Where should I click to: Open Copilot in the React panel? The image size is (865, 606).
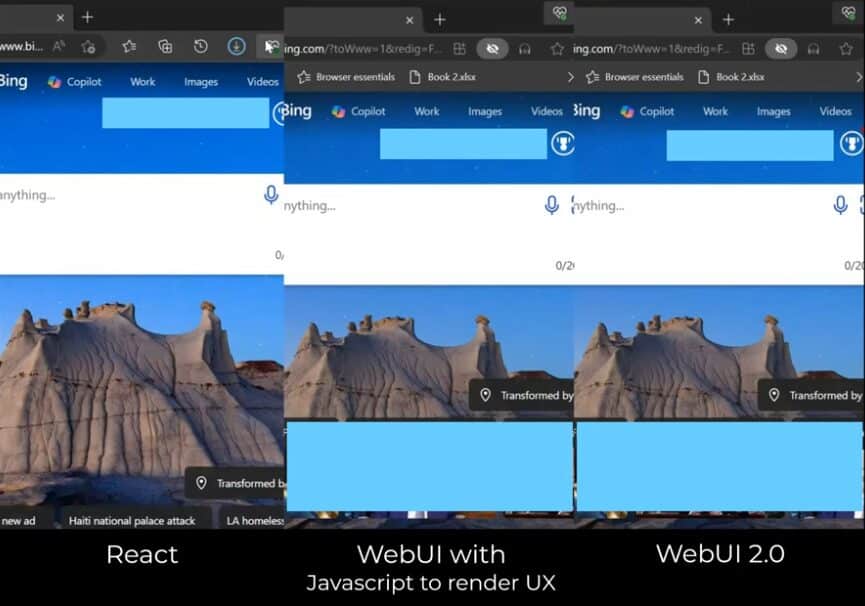click(75, 82)
